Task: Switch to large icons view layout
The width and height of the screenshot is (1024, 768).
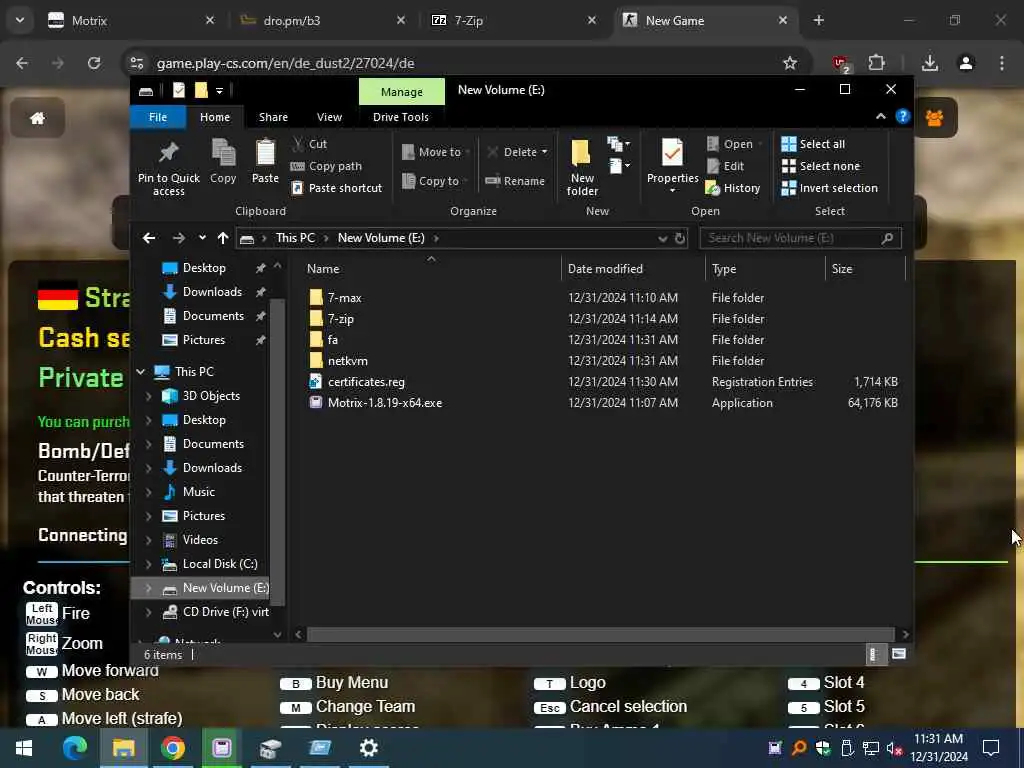Action: (x=899, y=654)
